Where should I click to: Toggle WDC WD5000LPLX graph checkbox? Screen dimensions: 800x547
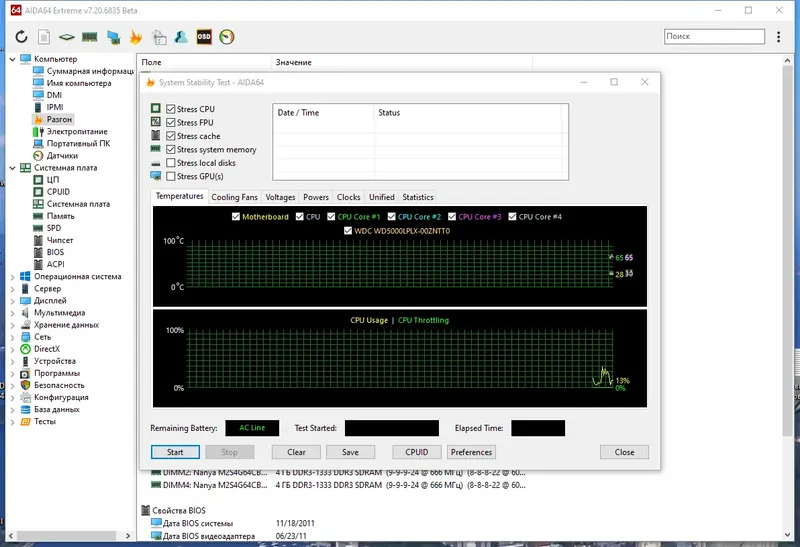pos(348,231)
